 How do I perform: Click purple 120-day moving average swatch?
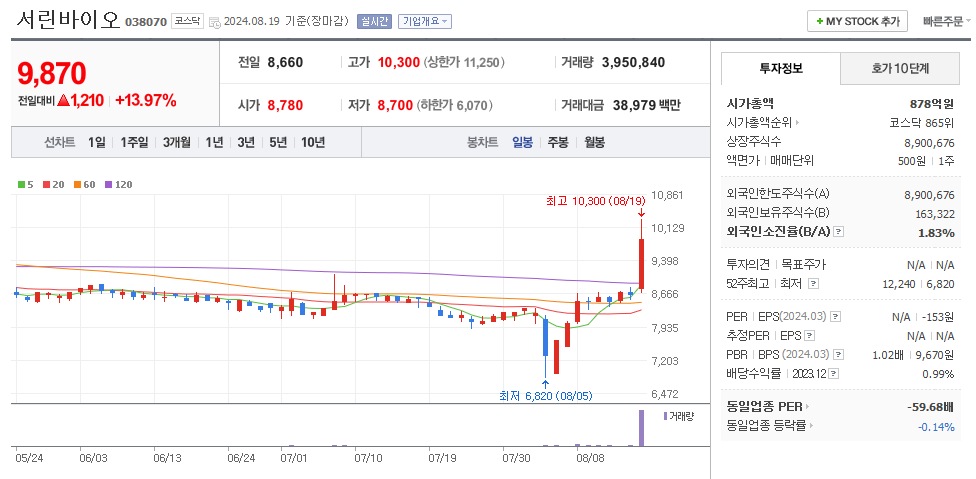tap(108, 184)
